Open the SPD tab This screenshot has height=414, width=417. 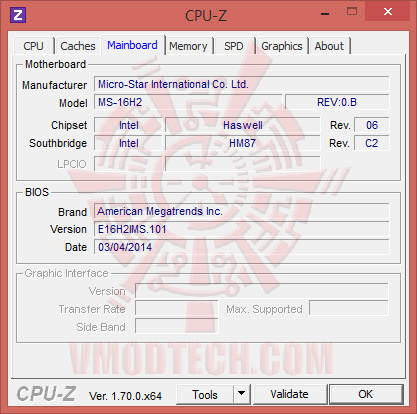(x=234, y=46)
